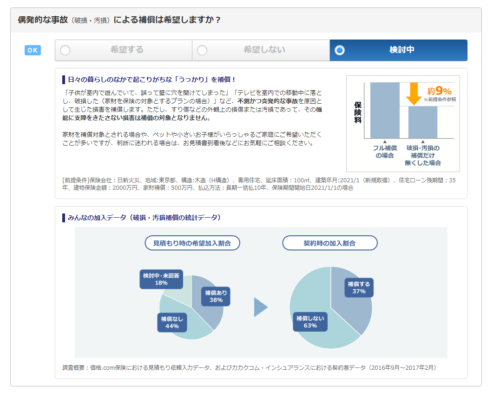
Task: Click the 調査概要 source note text
Action: point(249,368)
